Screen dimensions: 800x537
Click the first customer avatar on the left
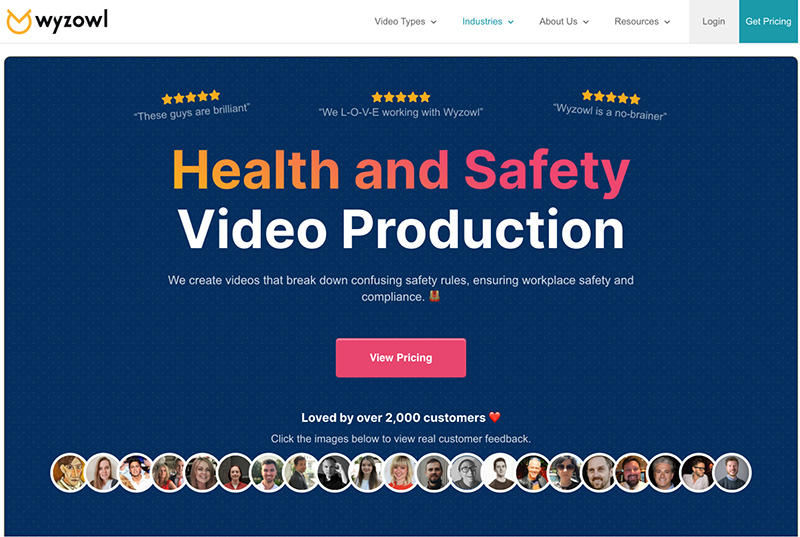[69, 472]
